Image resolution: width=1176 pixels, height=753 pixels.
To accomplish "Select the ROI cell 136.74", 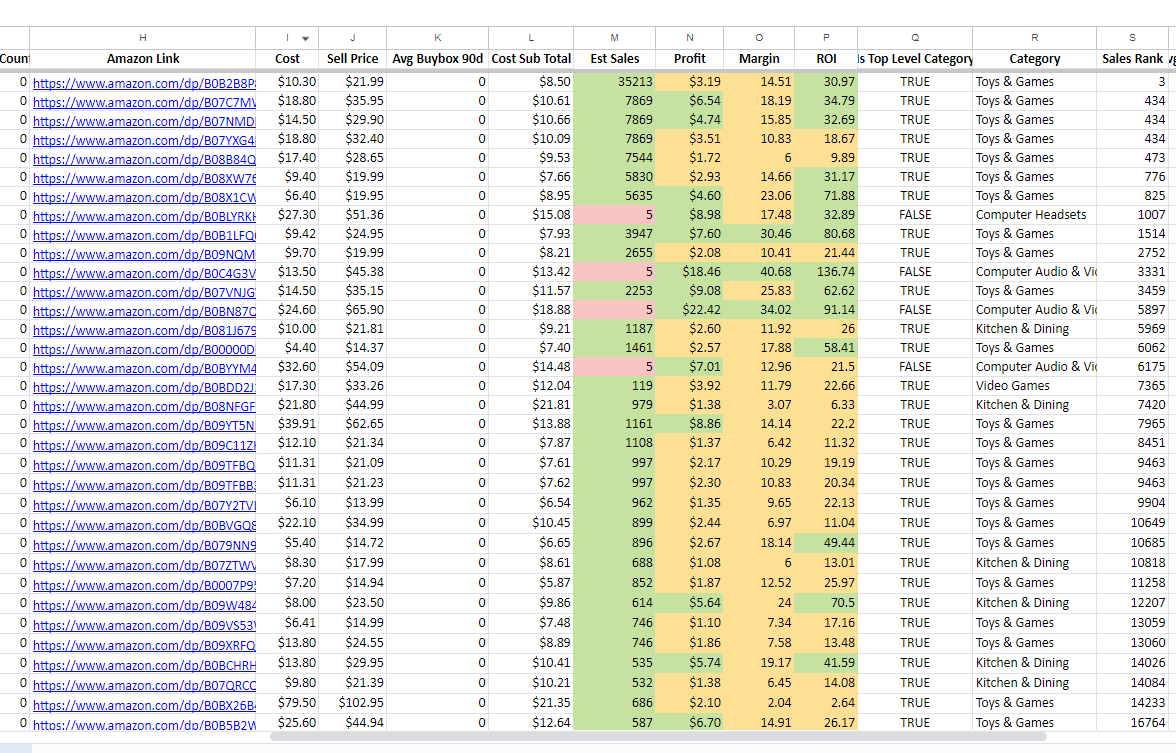I will [x=826, y=272].
